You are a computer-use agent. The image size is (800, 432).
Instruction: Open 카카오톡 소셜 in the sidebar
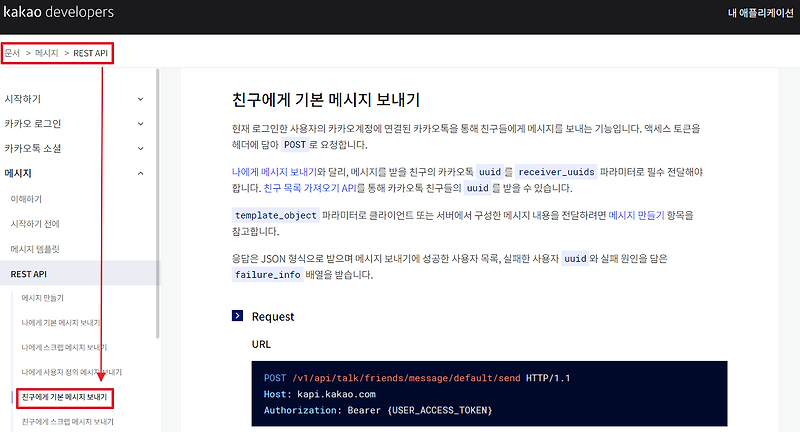click(x=33, y=148)
